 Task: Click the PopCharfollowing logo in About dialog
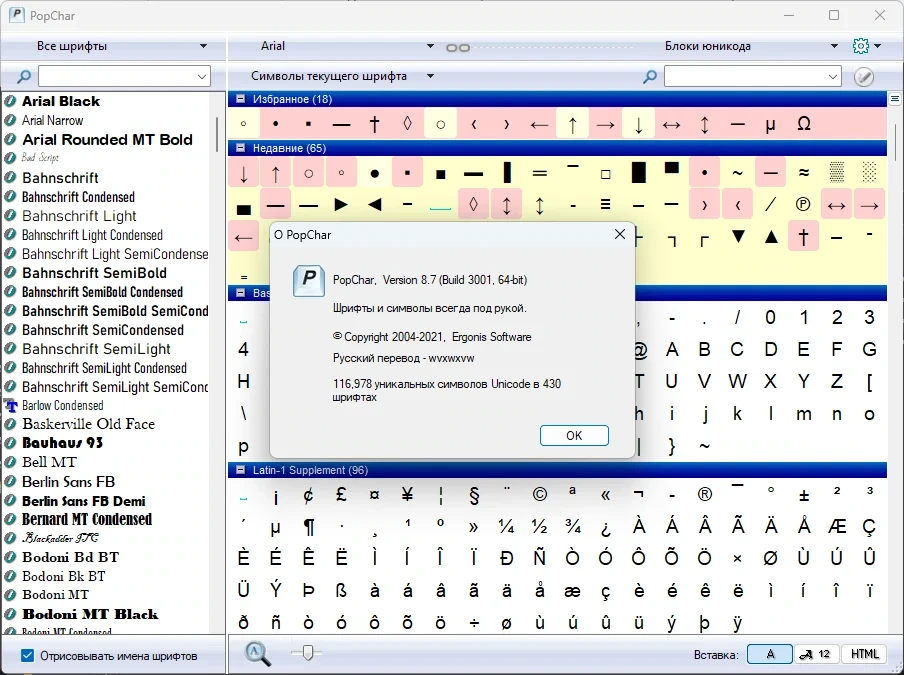(x=309, y=281)
